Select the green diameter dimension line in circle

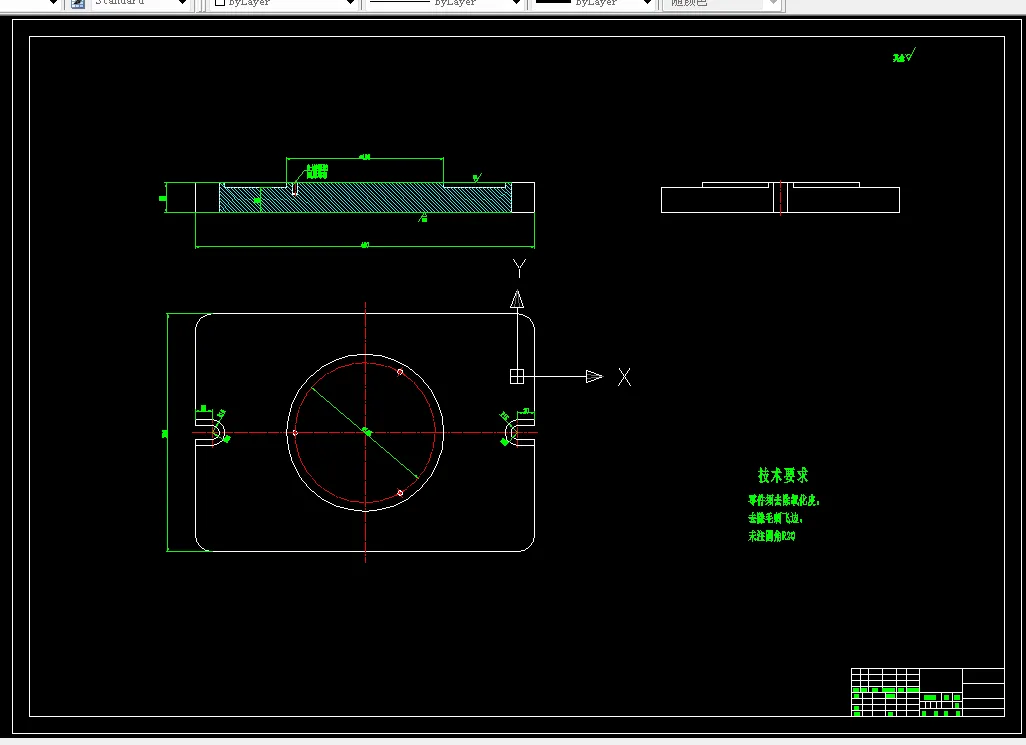(x=364, y=432)
